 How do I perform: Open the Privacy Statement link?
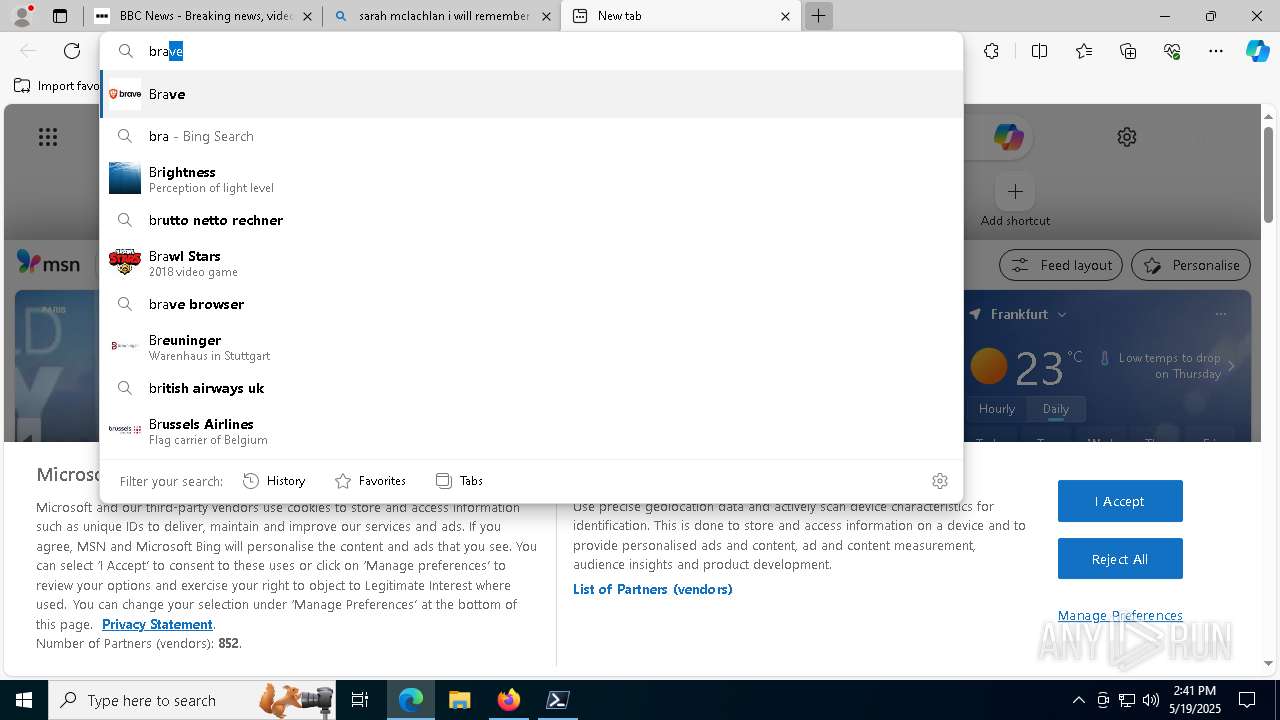click(x=157, y=624)
